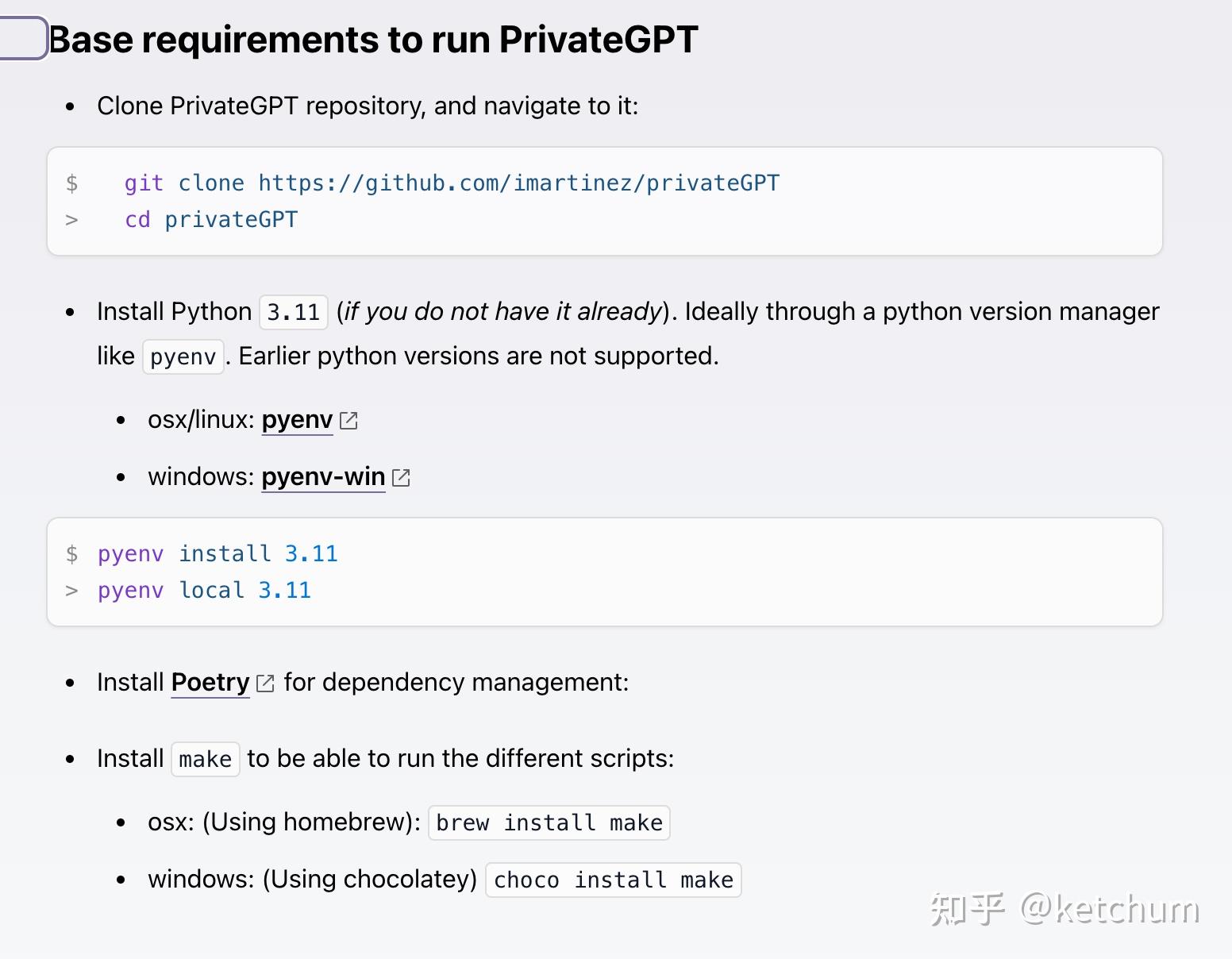The width and height of the screenshot is (1232, 959).
Task: Click the Zhihu @ketchum watermark
Action: tap(1065, 909)
